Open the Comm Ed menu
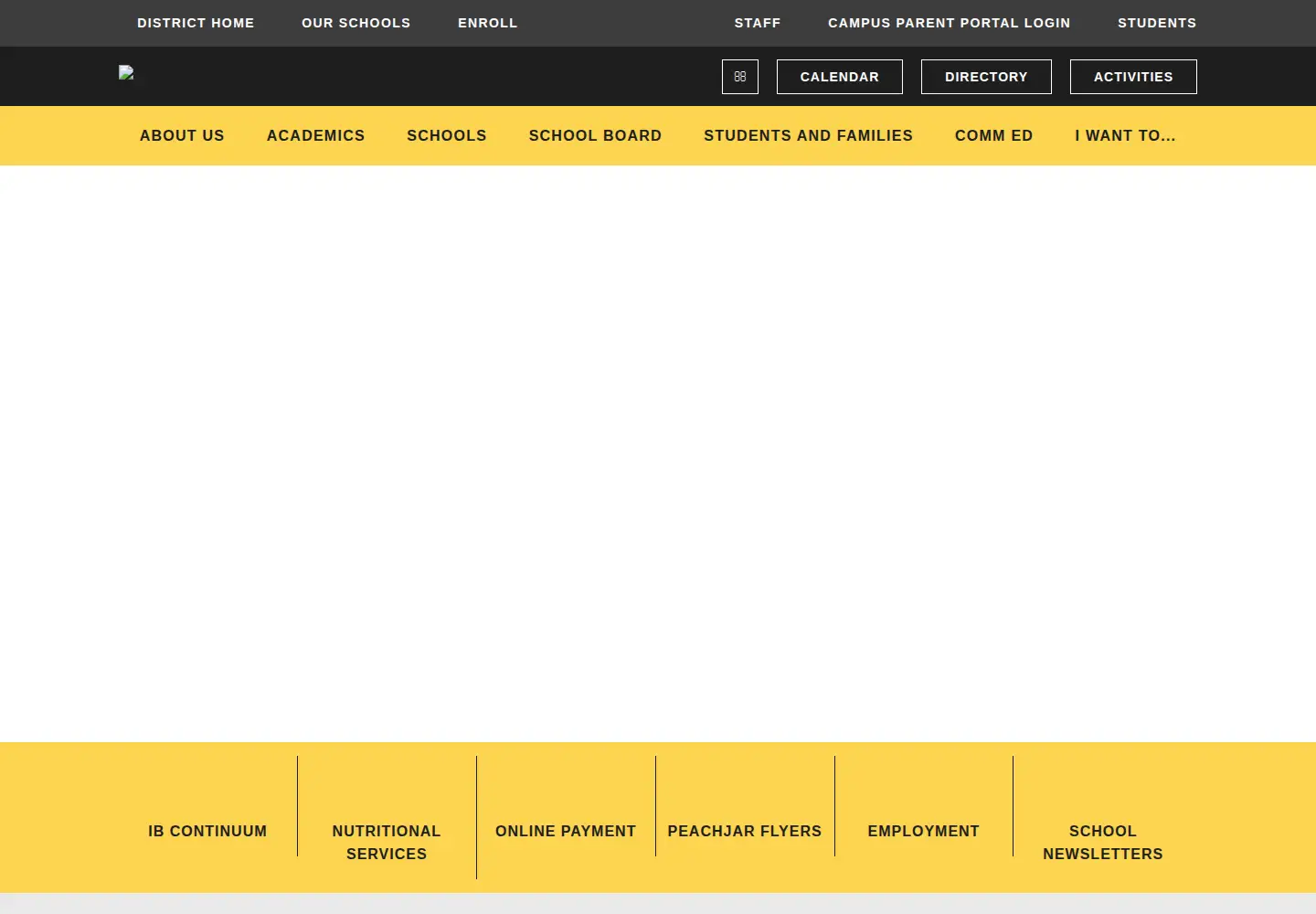1316x914 pixels. pos(994,135)
